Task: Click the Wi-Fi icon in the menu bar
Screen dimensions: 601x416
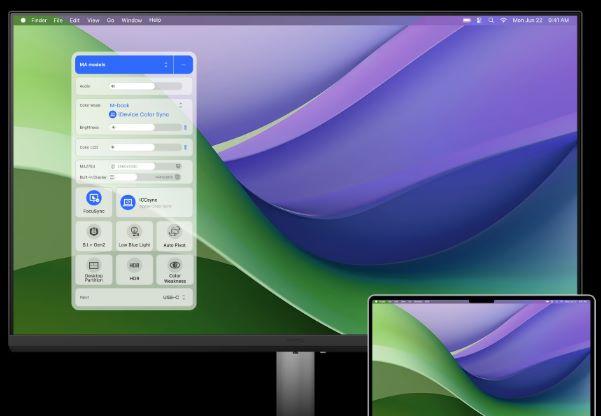Action: tap(503, 20)
